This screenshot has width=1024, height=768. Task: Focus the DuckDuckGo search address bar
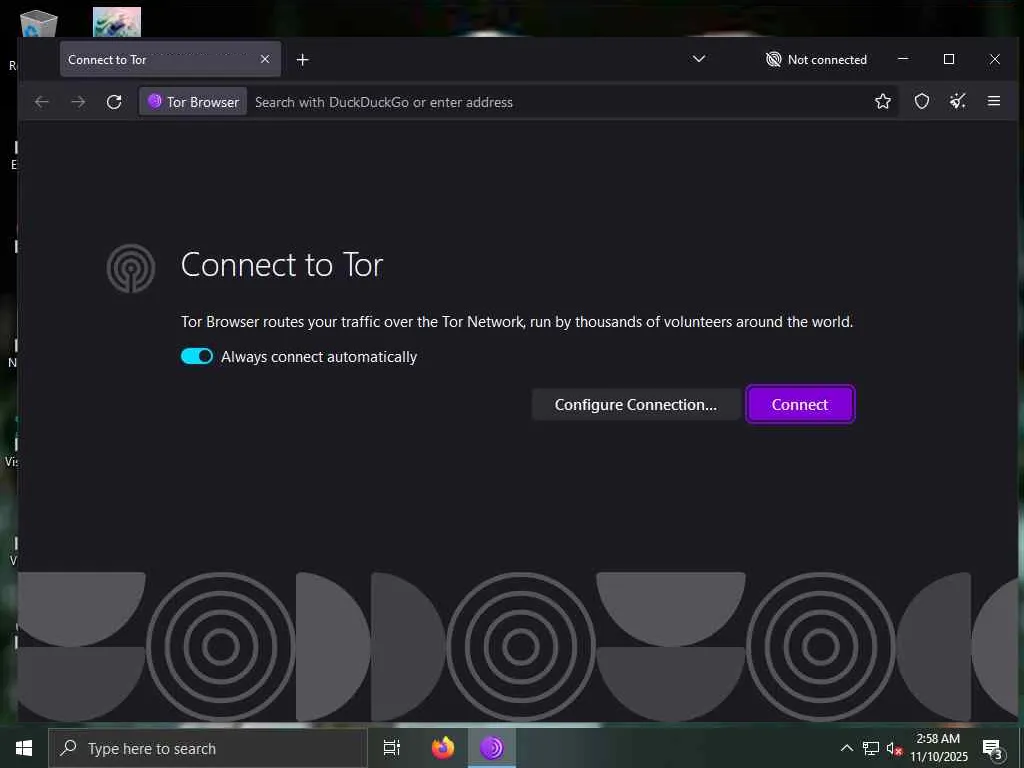point(558,102)
